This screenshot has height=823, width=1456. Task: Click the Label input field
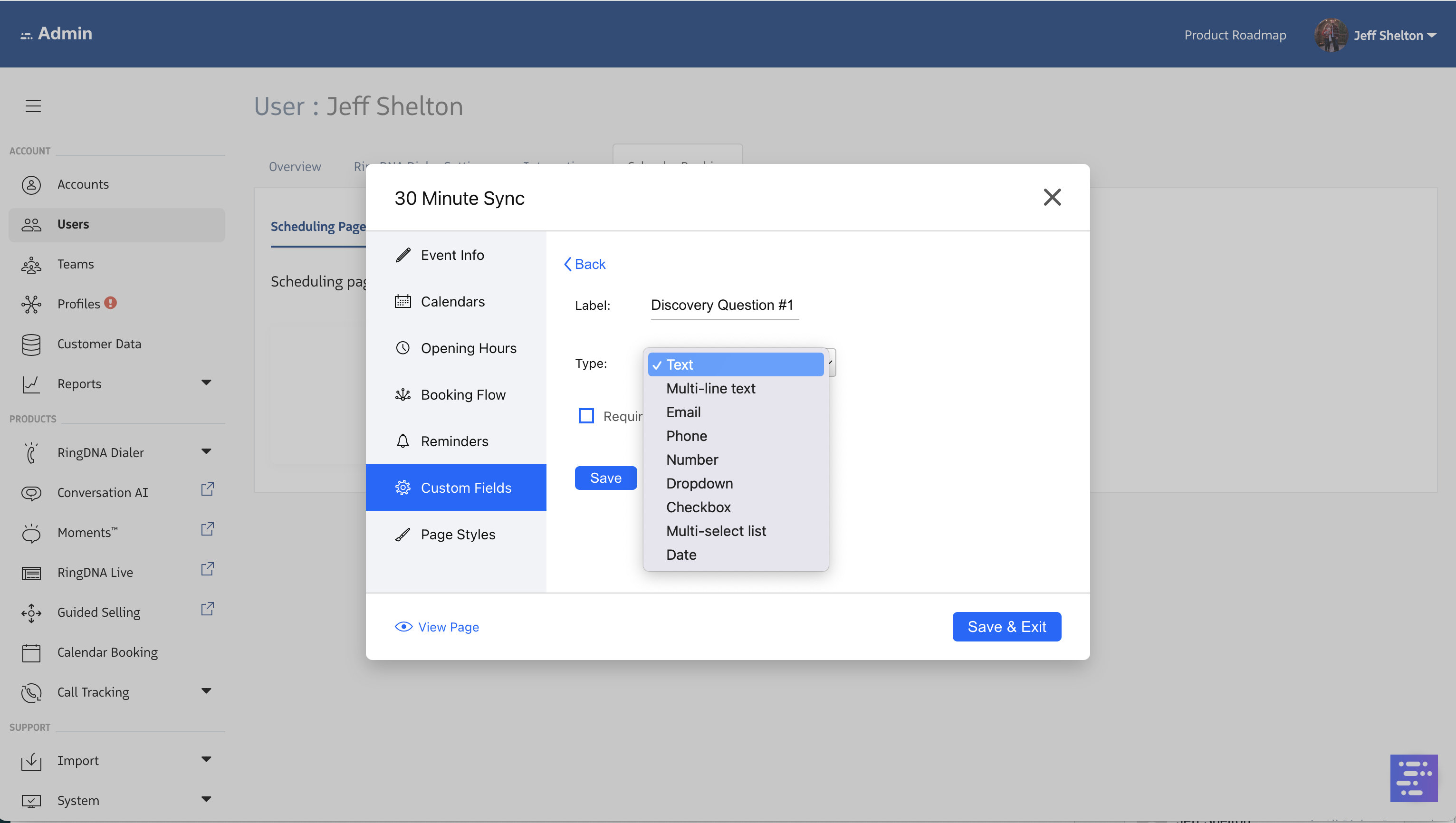pos(724,305)
